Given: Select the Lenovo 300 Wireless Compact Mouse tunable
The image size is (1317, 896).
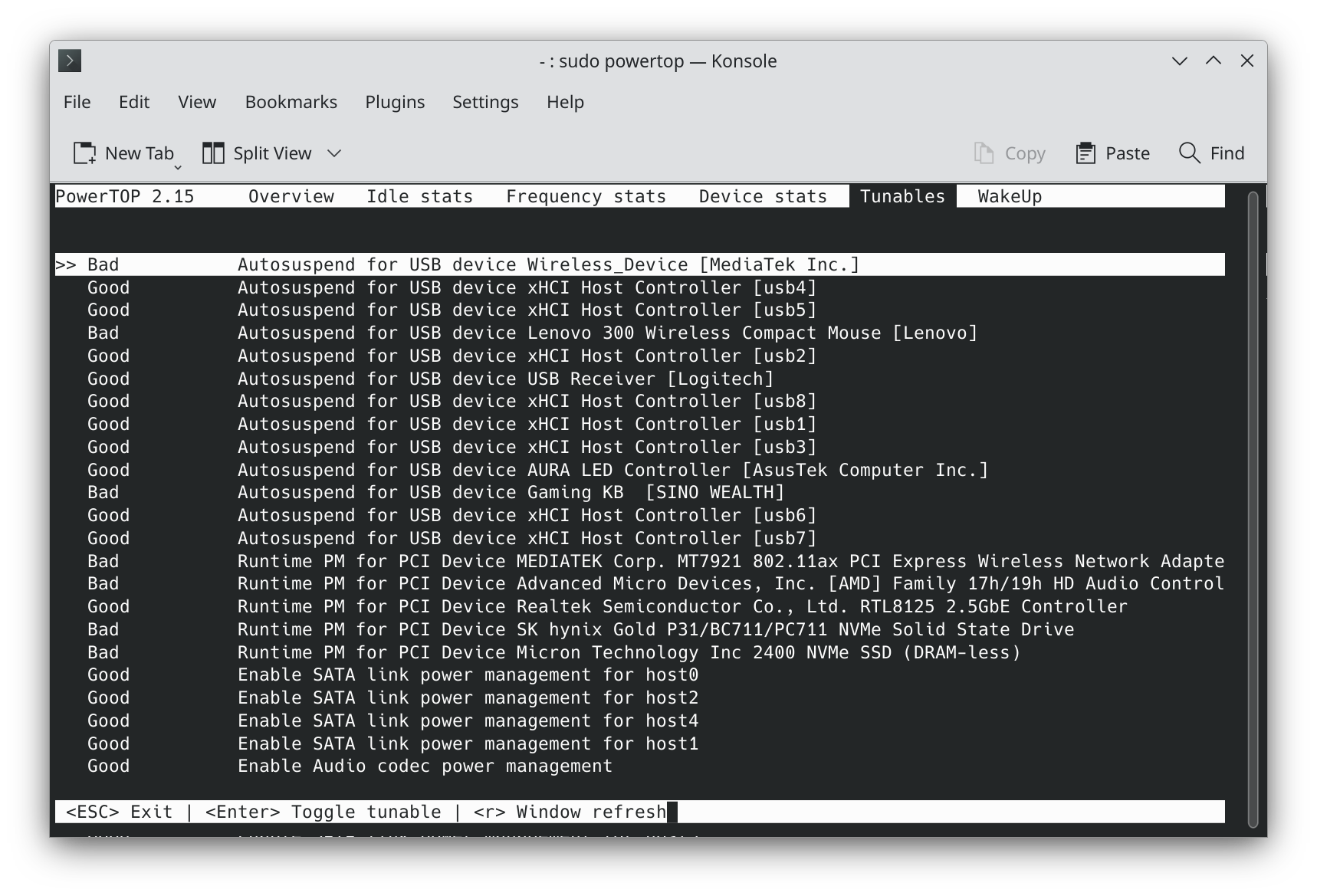Looking at the screenshot, I should 607,333.
